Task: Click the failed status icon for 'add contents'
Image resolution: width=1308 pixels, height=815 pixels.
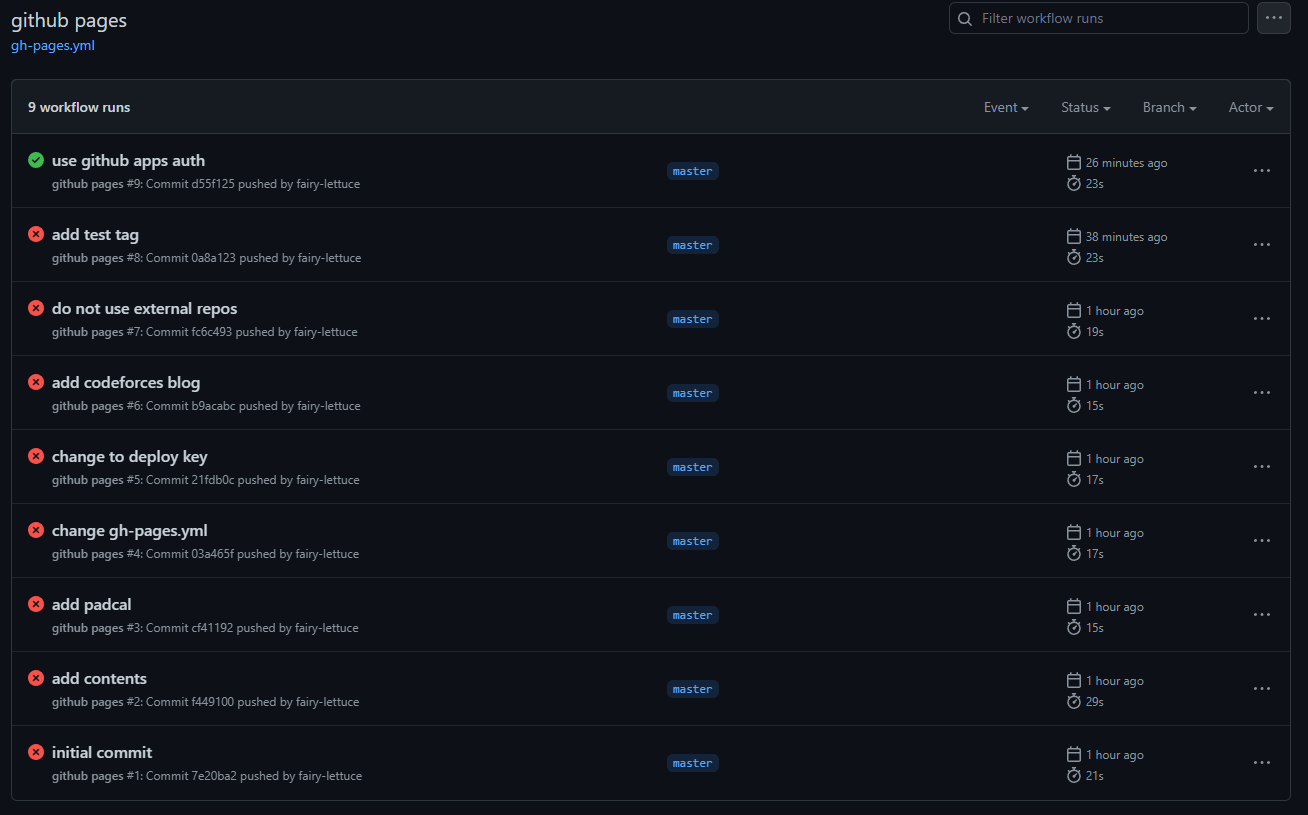Action: pyautogui.click(x=36, y=678)
